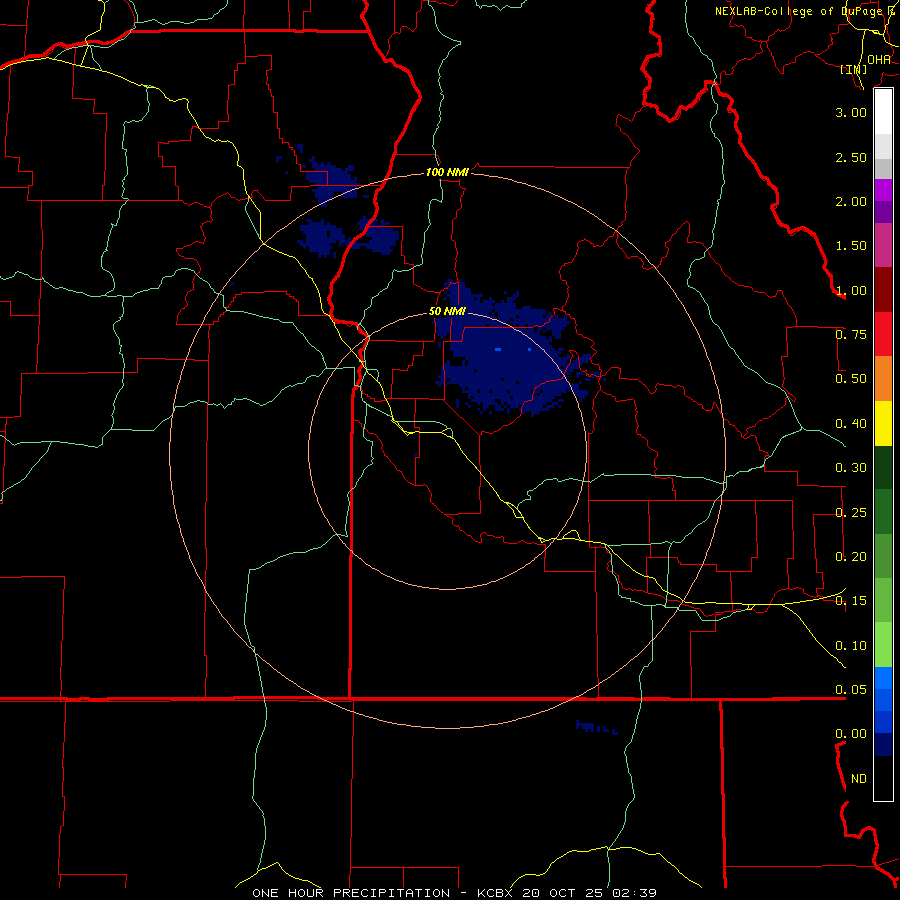Click the 50 NMI range ring label
The image size is (900, 900).
(447, 312)
